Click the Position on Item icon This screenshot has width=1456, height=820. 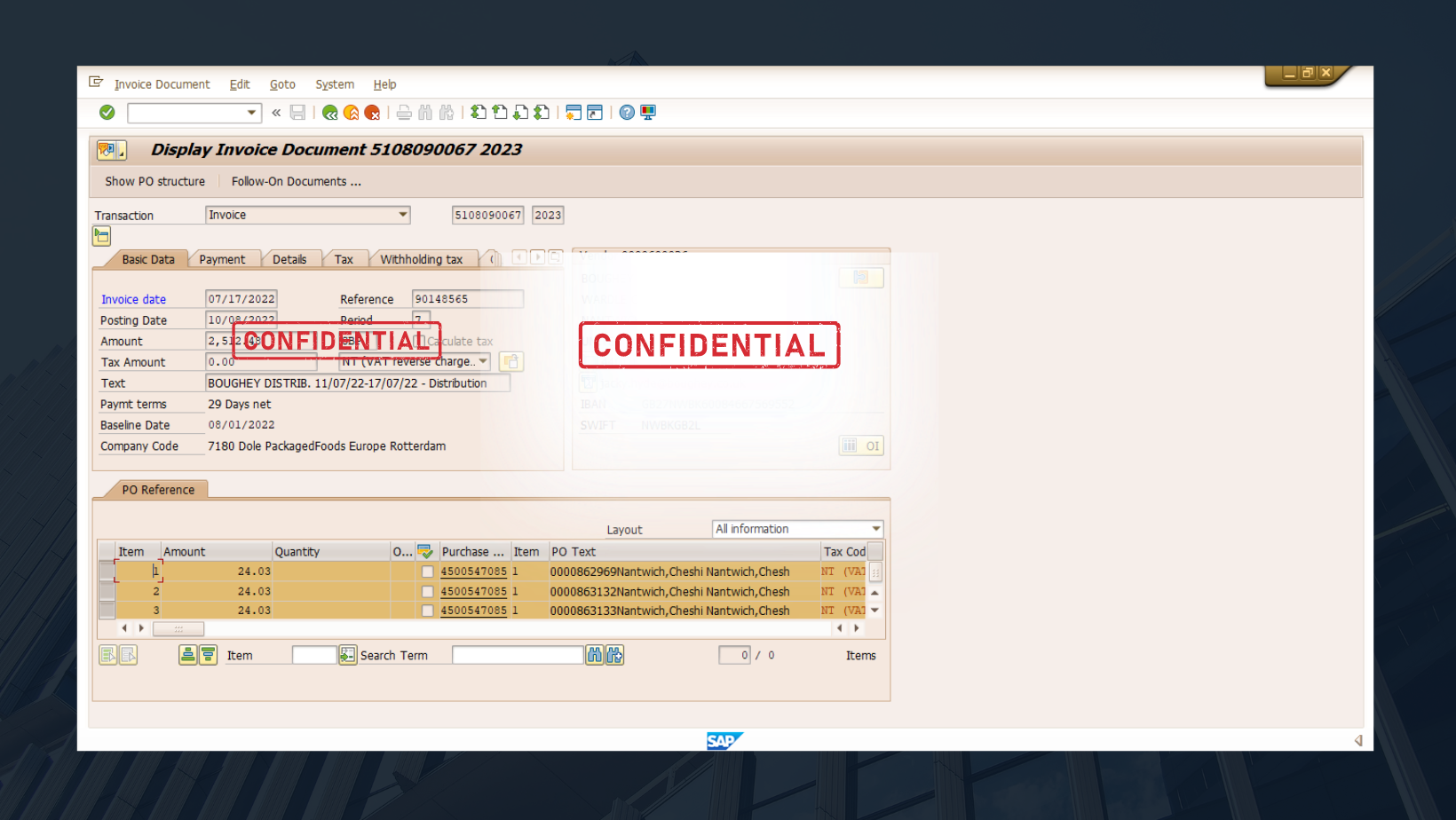click(x=347, y=655)
